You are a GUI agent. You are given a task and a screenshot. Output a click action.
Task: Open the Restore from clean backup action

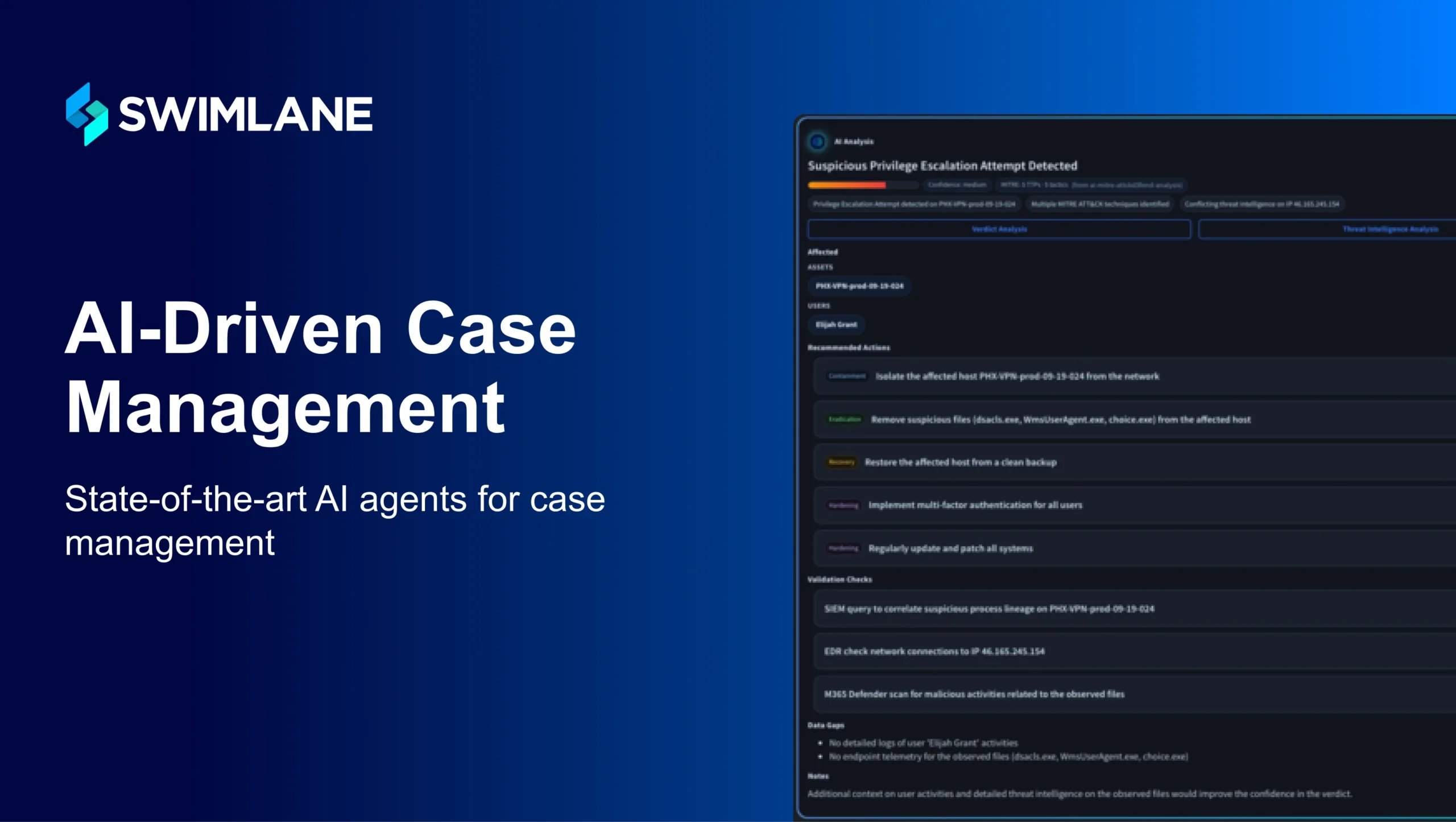[961, 462]
